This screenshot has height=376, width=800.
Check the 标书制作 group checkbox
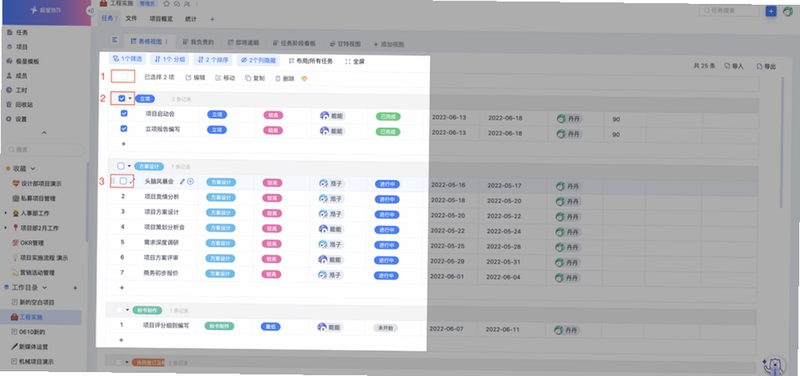click(x=119, y=310)
